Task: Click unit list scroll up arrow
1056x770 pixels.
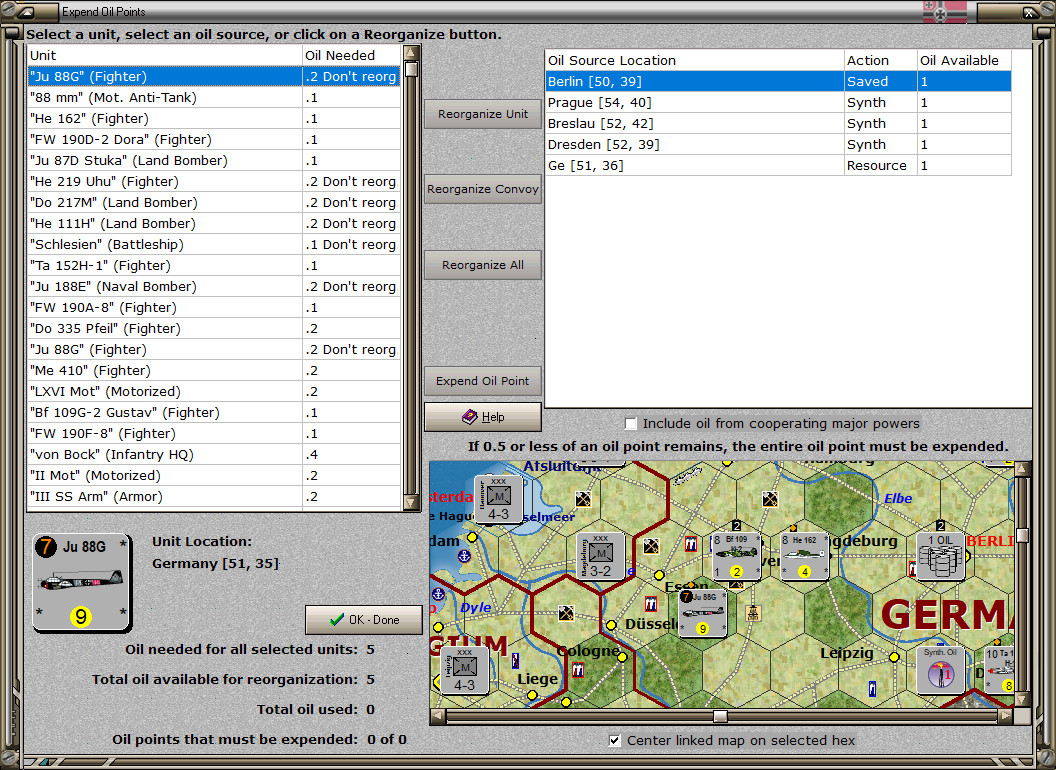Action: [411, 53]
